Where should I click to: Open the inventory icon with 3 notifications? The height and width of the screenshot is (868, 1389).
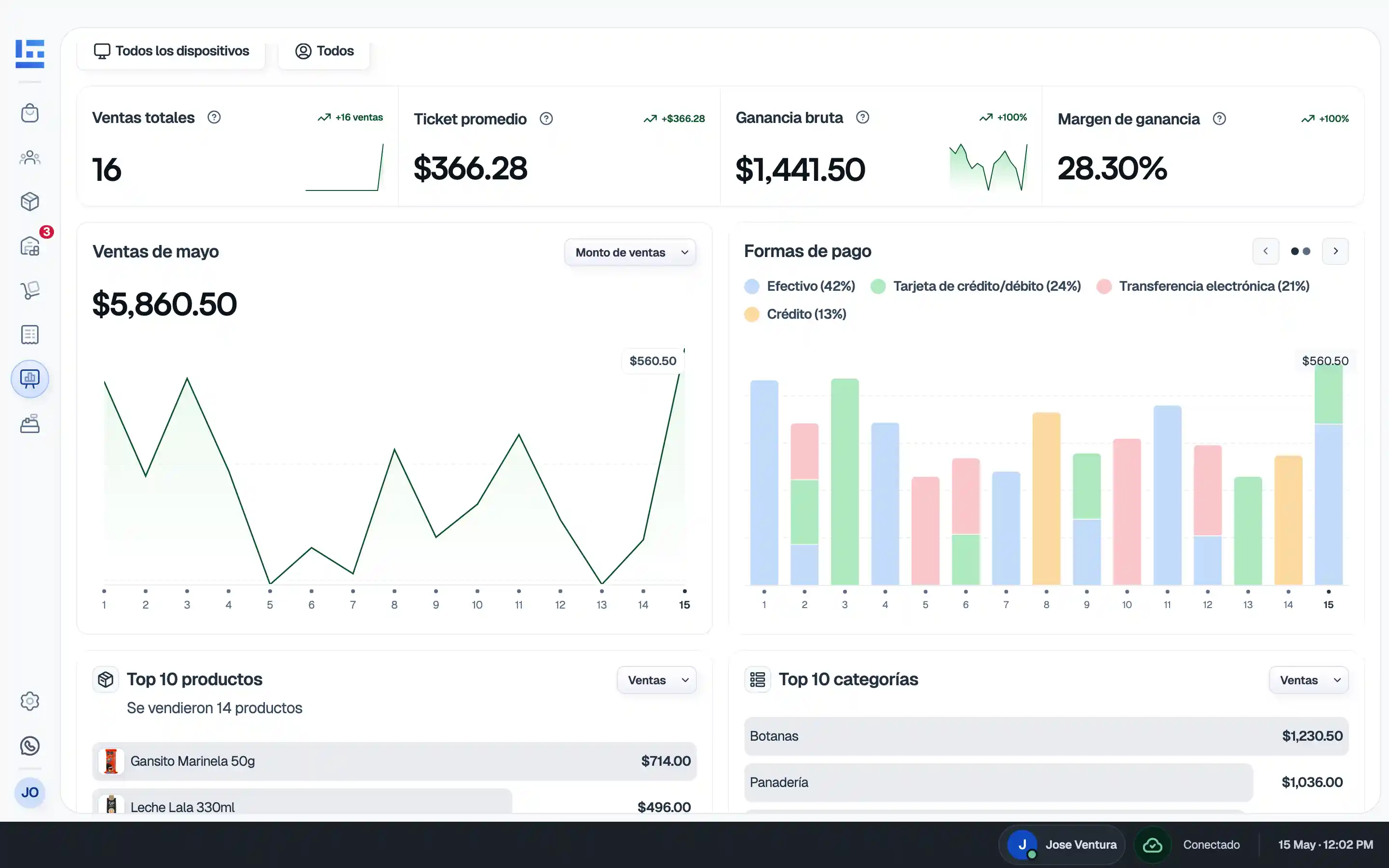30,246
